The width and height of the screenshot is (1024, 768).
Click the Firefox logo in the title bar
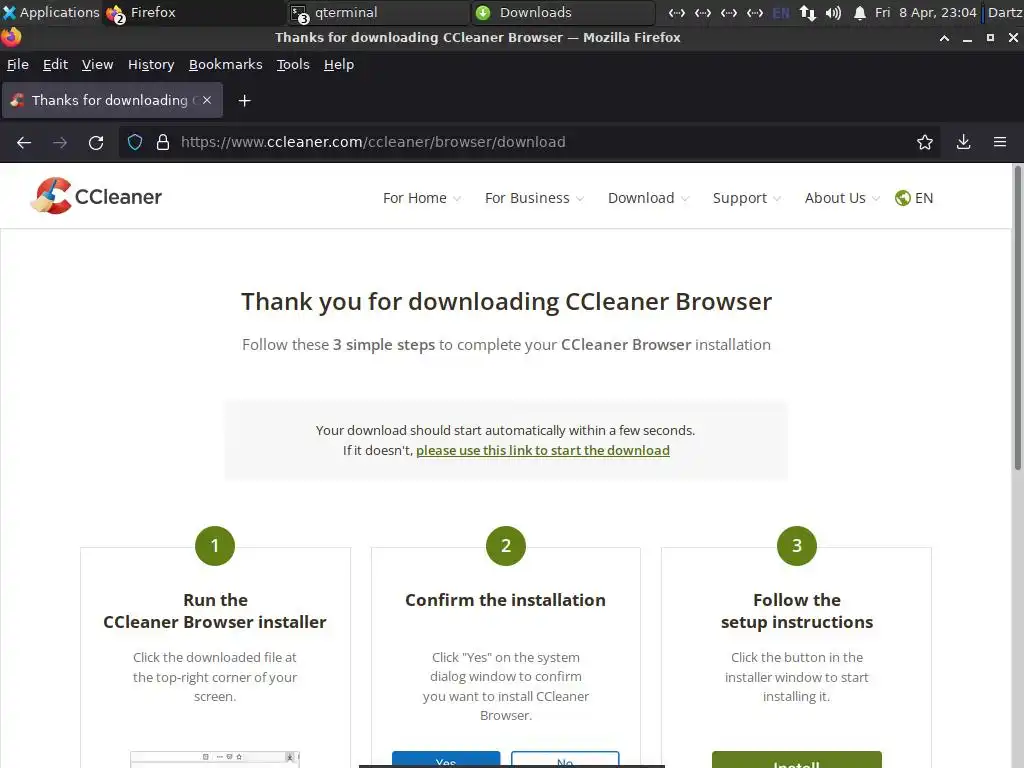(11, 37)
